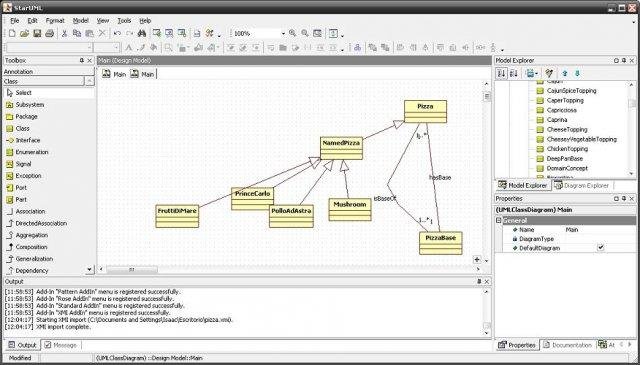Expand the Annotation toolbox category
The width and height of the screenshot is (640, 365).
pyautogui.click(x=49, y=71)
